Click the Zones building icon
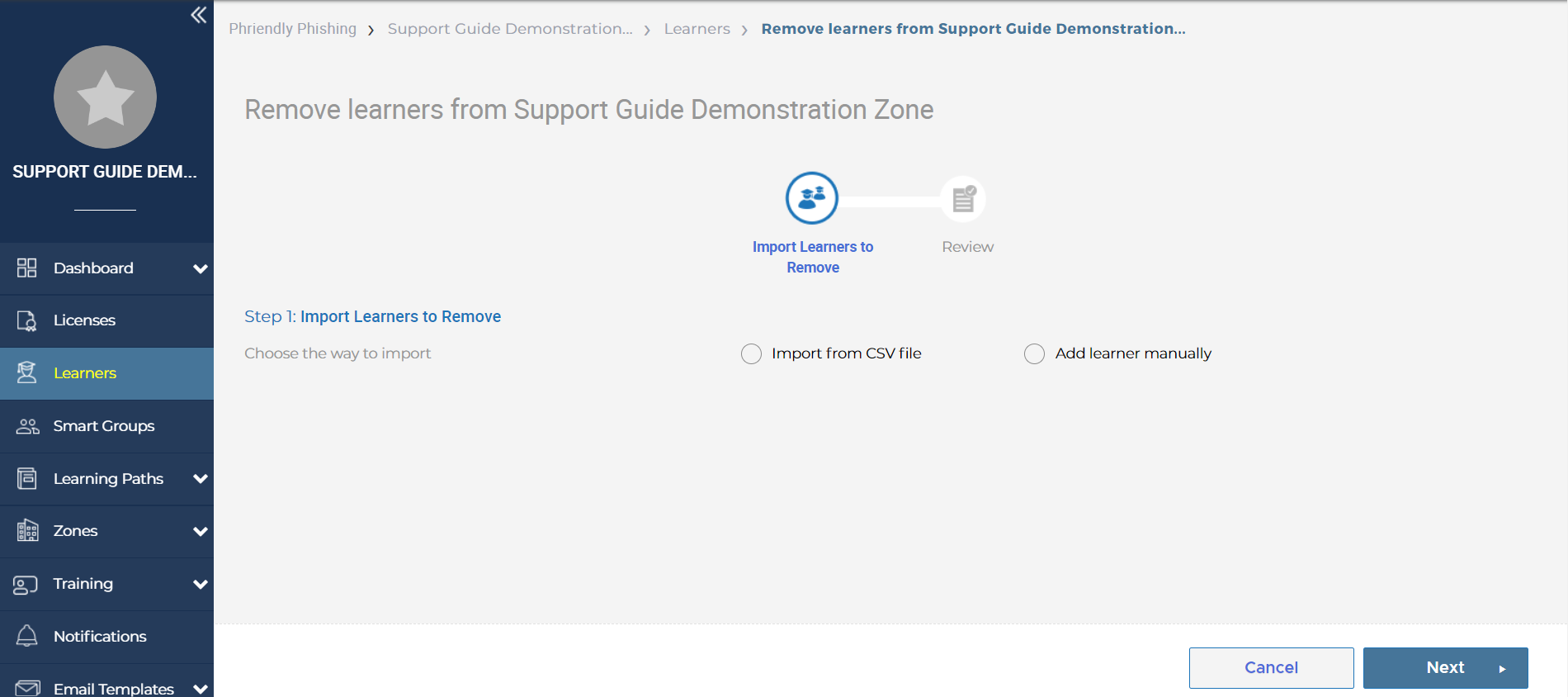 click(x=27, y=530)
